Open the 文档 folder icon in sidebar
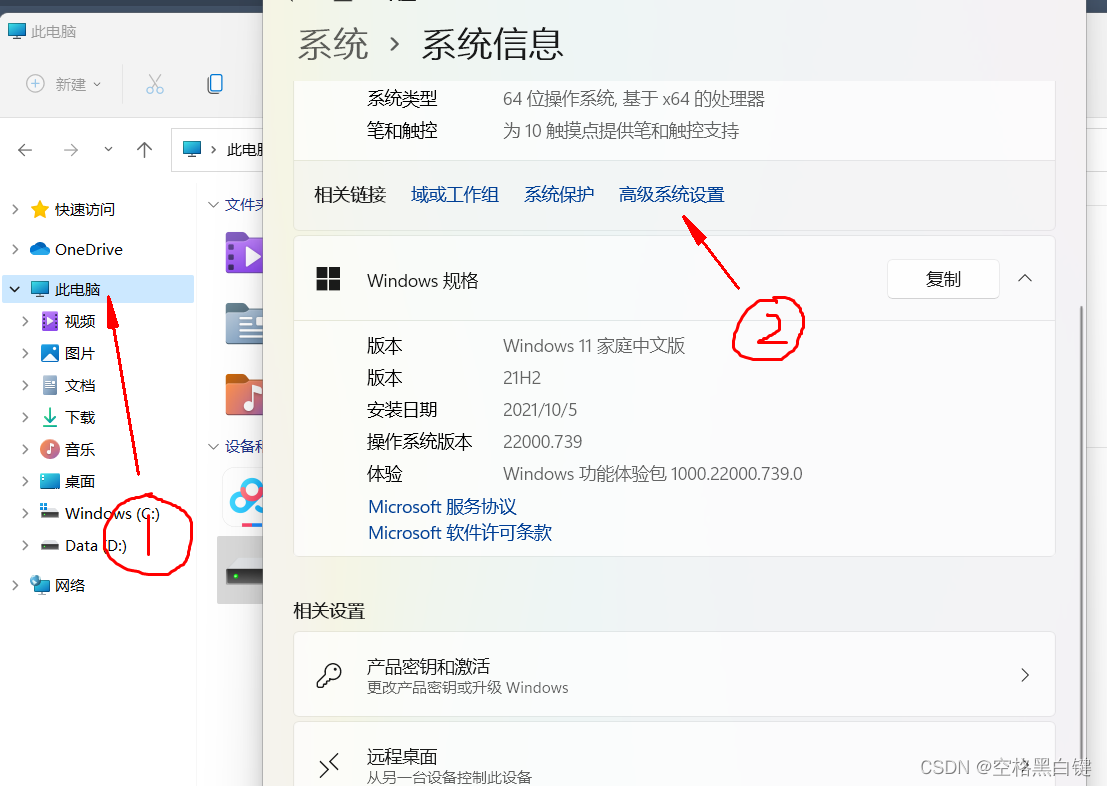The width and height of the screenshot is (1107, 786). 50,386
